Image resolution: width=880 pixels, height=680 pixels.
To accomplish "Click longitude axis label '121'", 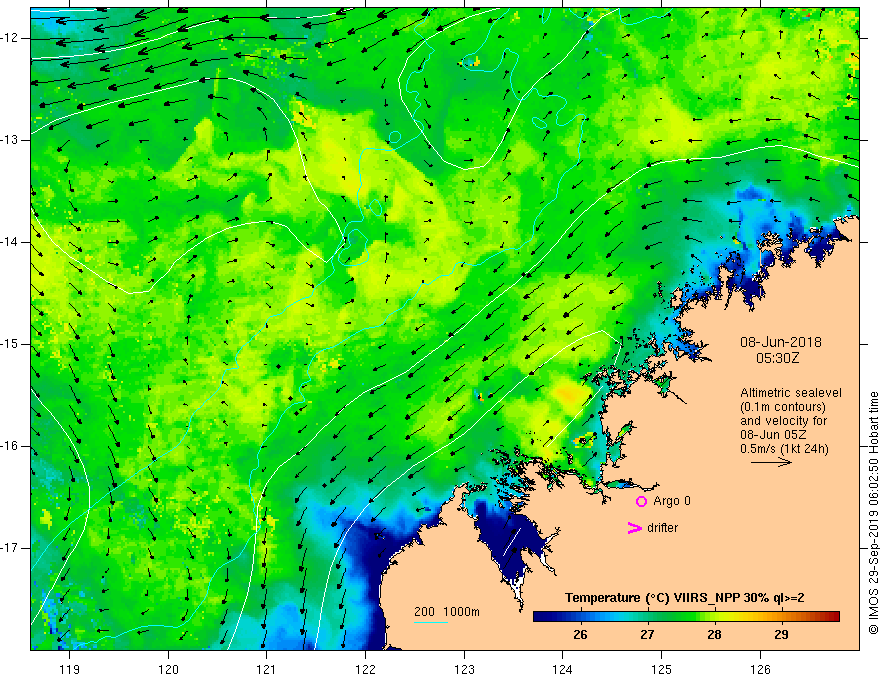I will [267, 669].
